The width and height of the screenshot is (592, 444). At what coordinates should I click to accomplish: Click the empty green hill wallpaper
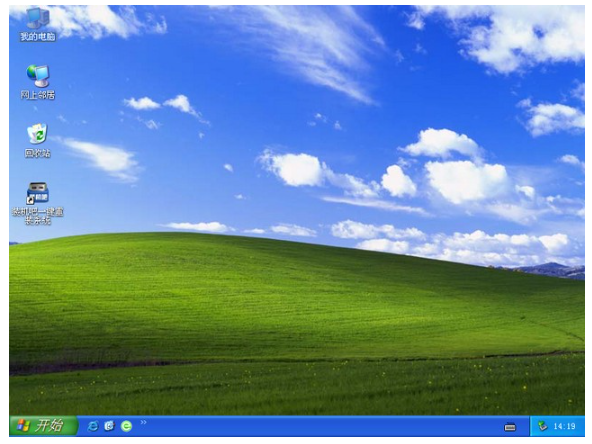point(264,310)
